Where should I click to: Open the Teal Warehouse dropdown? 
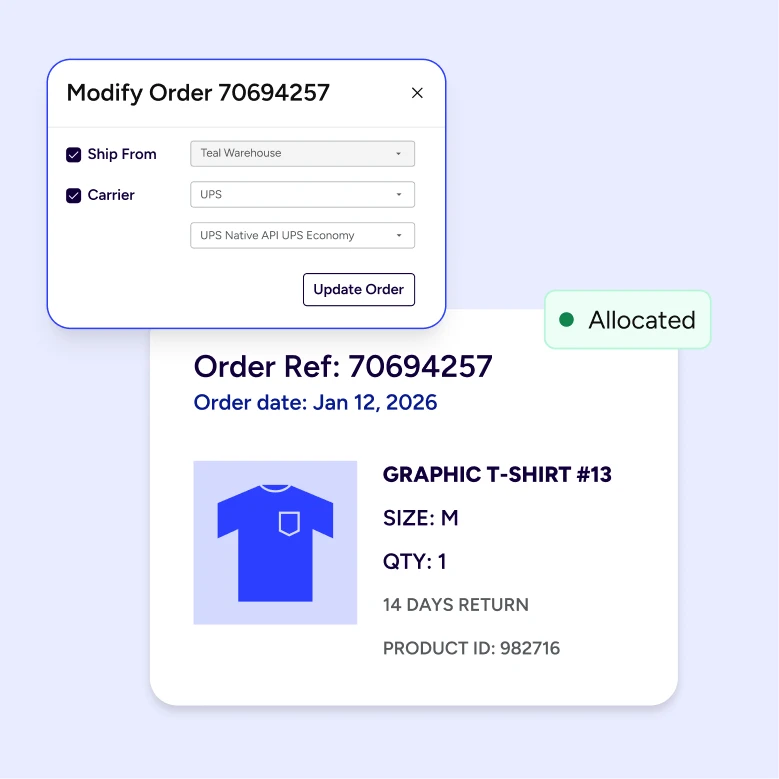[x=302, y=154]
